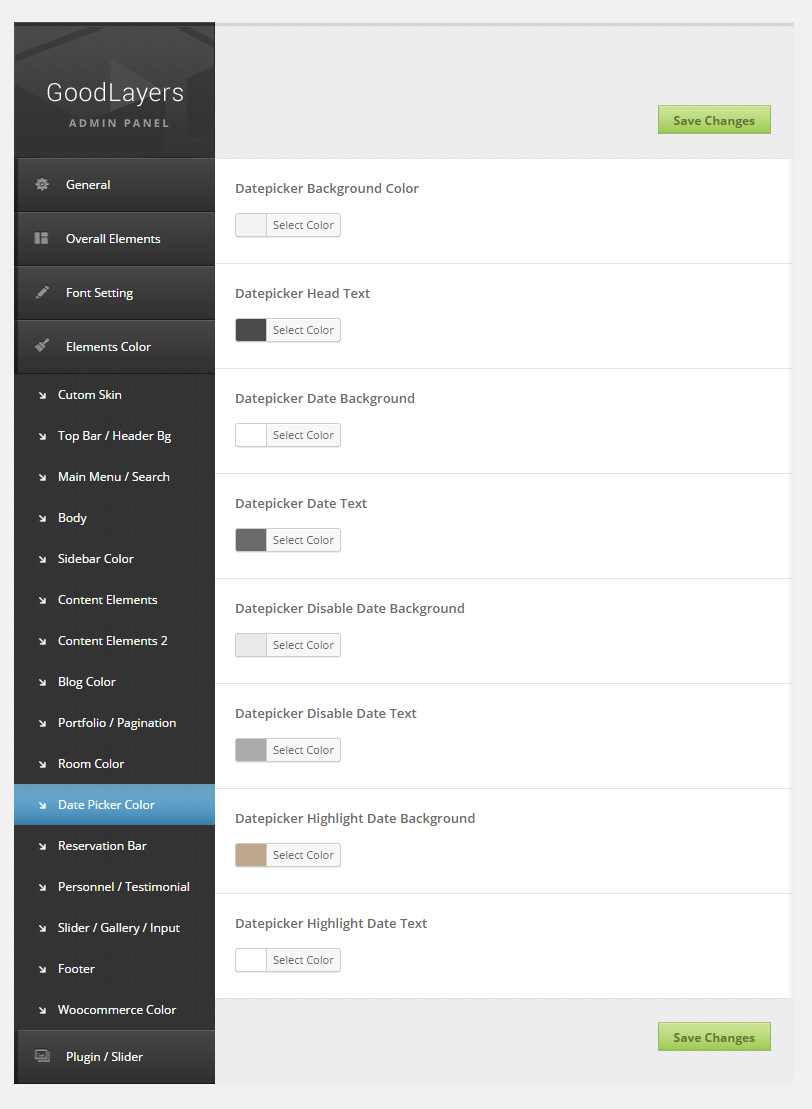Screen dimensions: 812x1109
Task: Click the arrow icon beside Room Color
Action: (42, 765)
